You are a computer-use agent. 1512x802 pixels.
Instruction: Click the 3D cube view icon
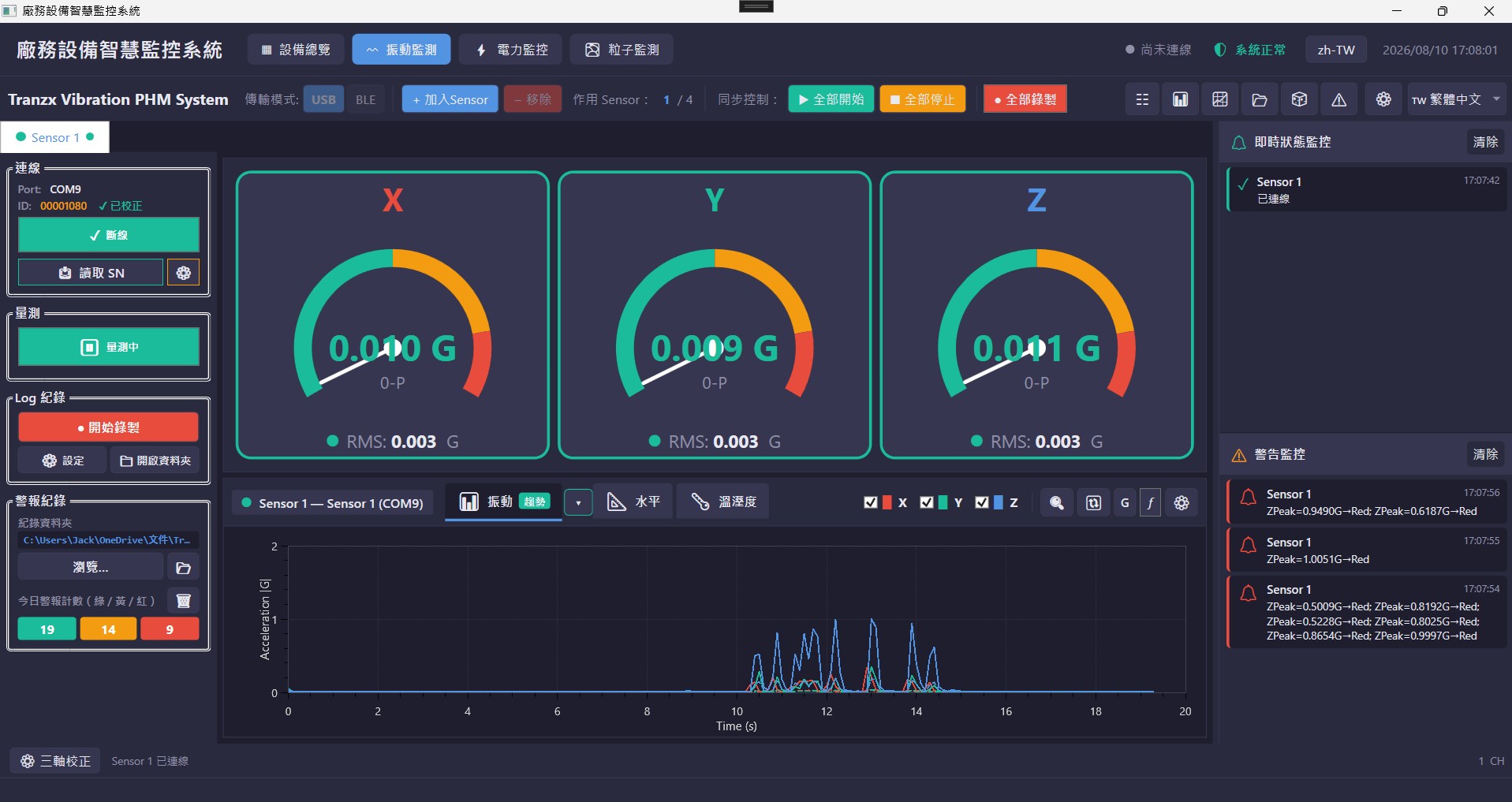point(1299,99)
